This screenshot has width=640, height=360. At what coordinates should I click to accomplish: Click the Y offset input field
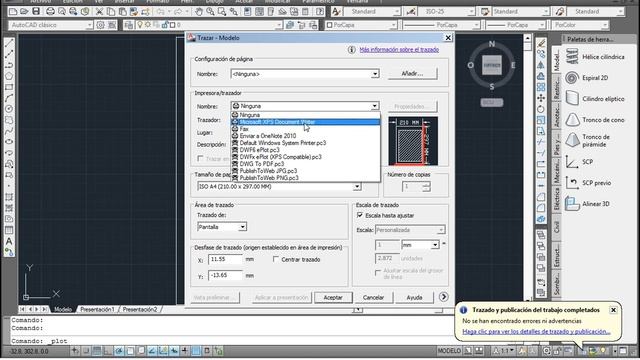click(225, 276)
